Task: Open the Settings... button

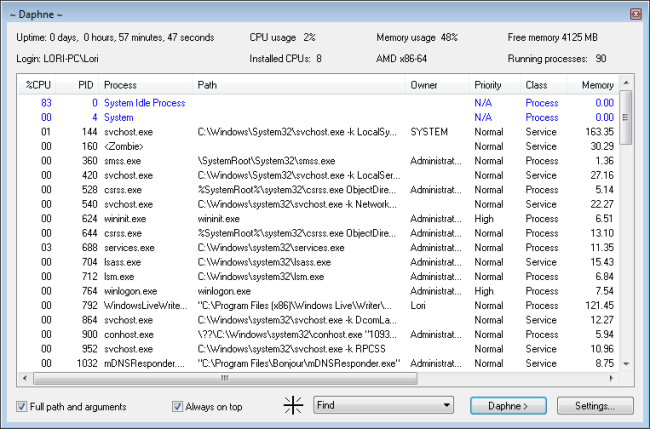Action: (x=595, y=406)
